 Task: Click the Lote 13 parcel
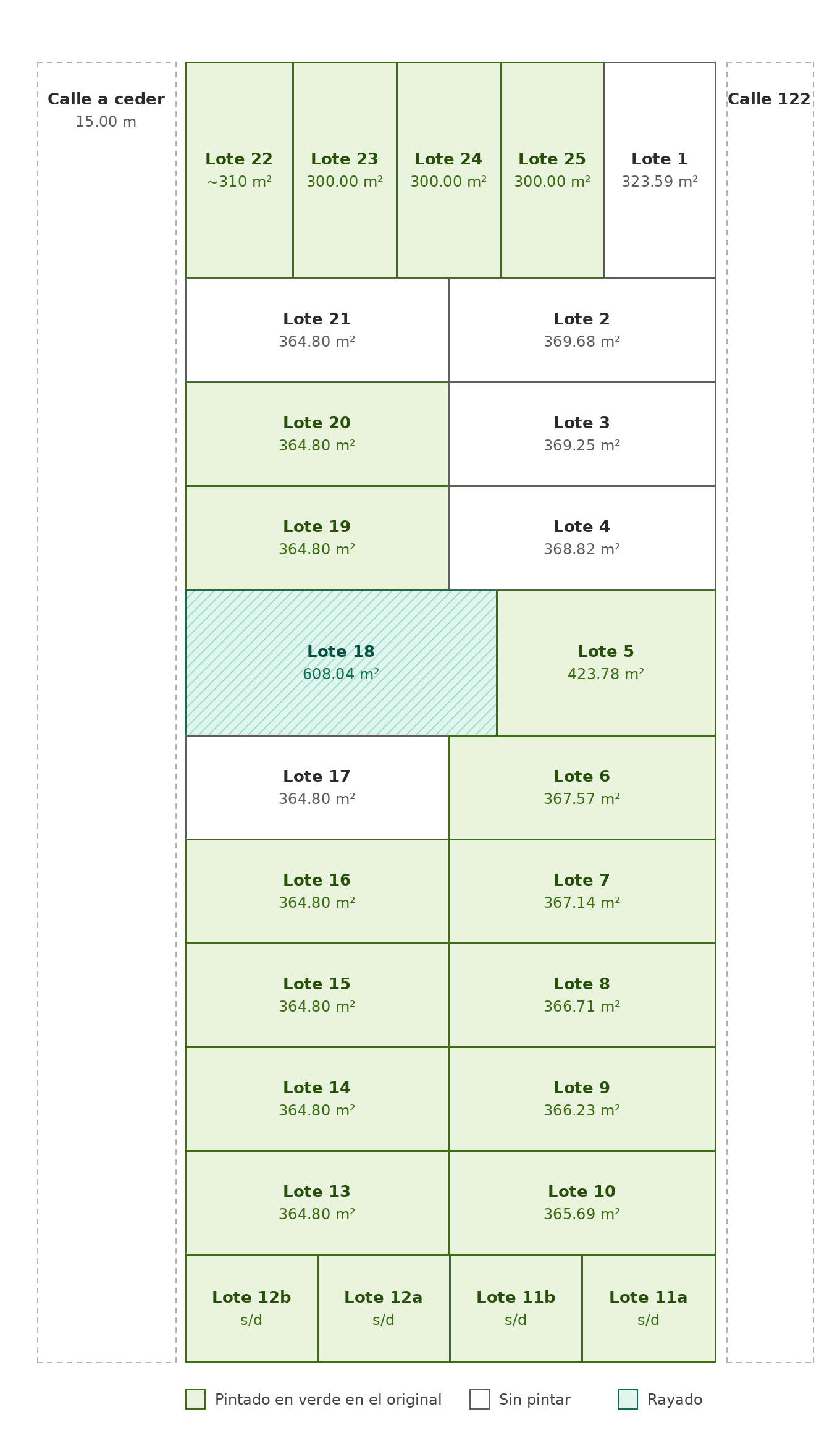[317, 1203]
